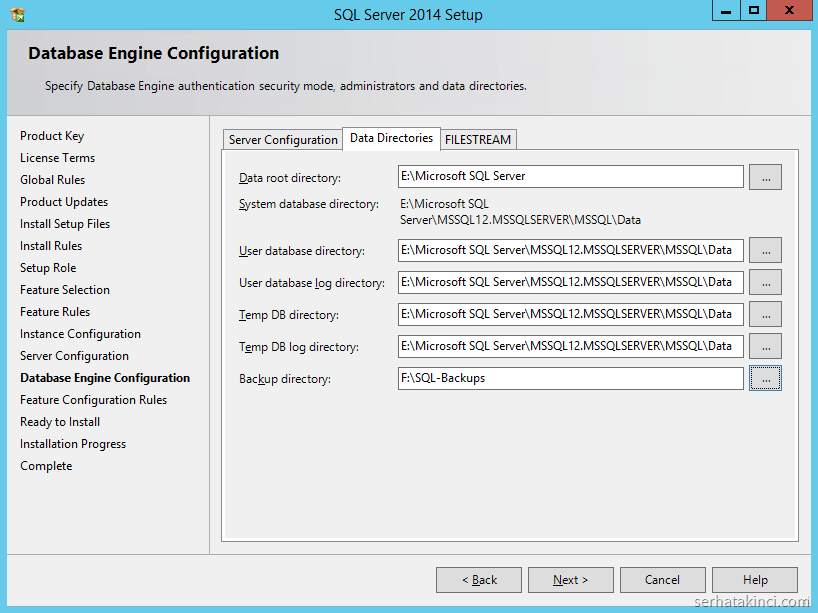Browse for Backup directory

[x=765, y=378]
